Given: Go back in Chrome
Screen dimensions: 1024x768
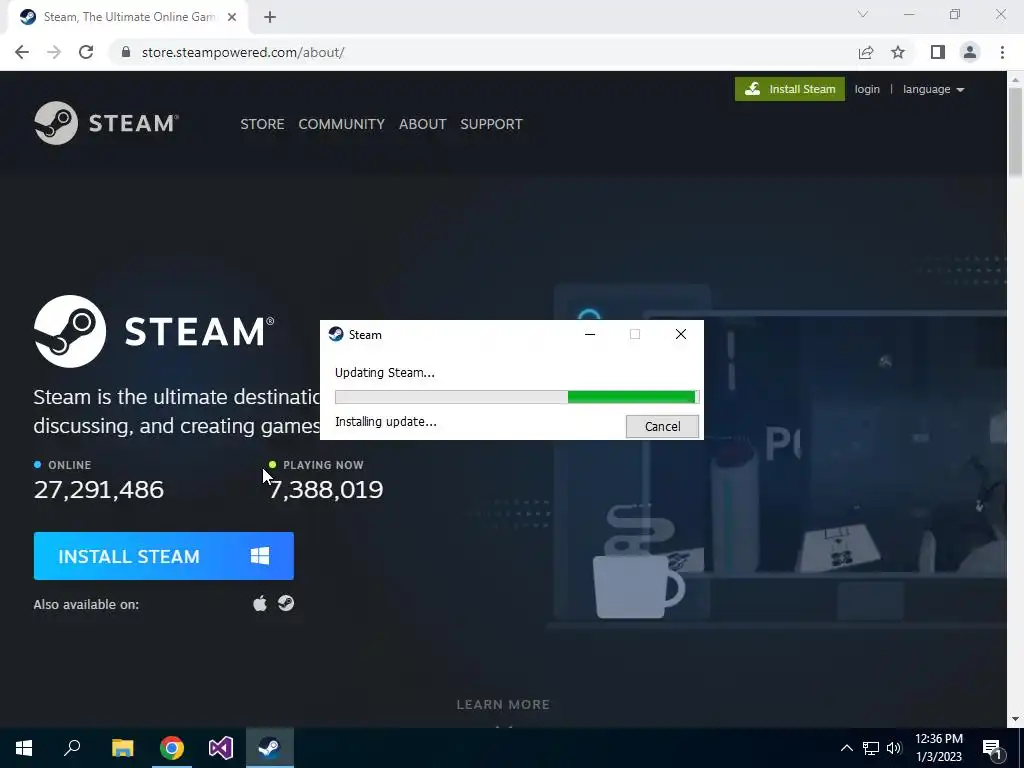Looking at the screenshot, I should click(x=22, y=52).
